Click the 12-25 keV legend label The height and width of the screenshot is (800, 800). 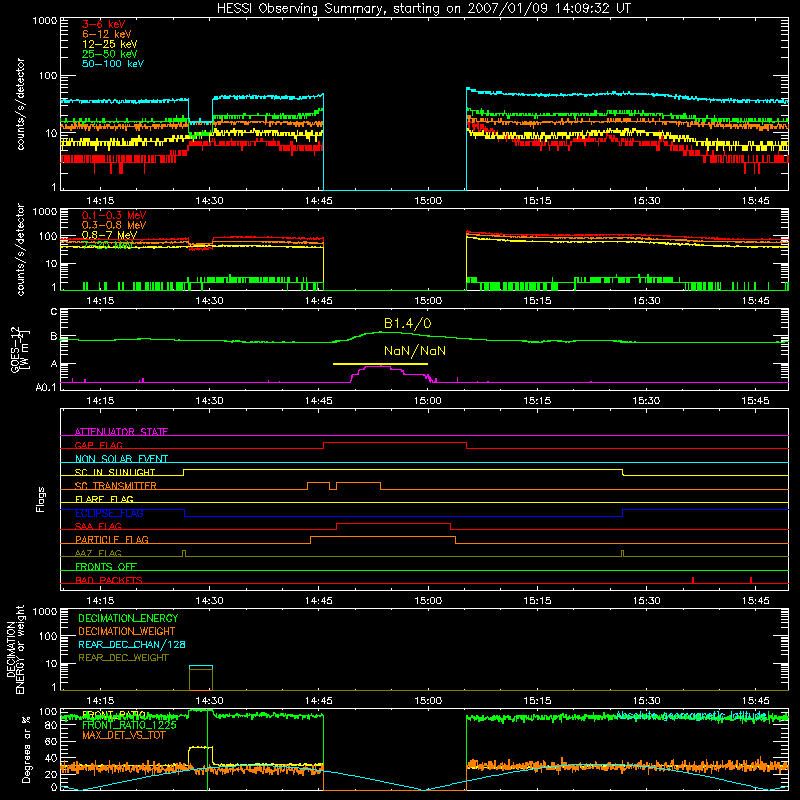click(110, 44)
